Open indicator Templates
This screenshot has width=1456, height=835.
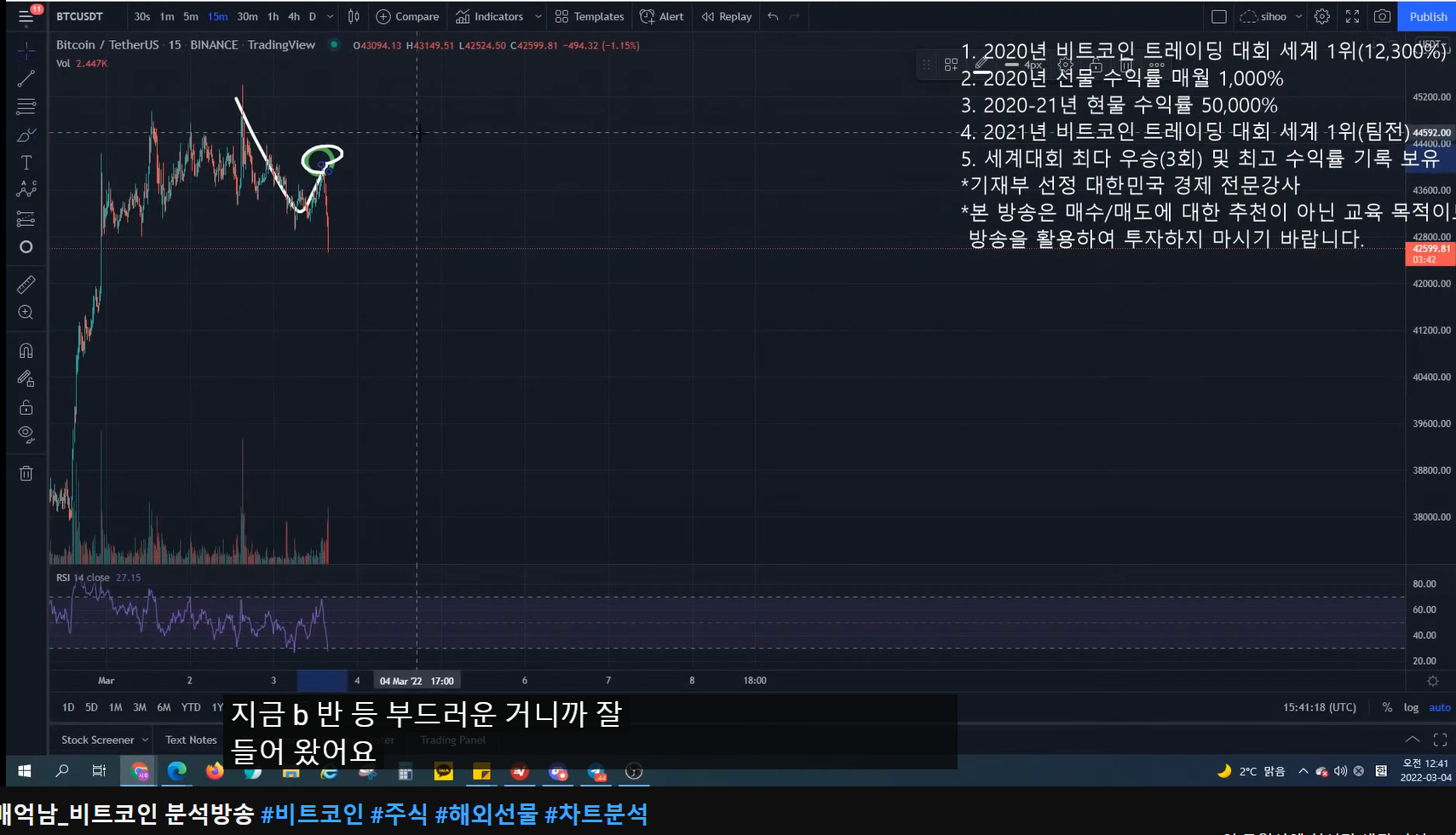[x=590, y=16]
